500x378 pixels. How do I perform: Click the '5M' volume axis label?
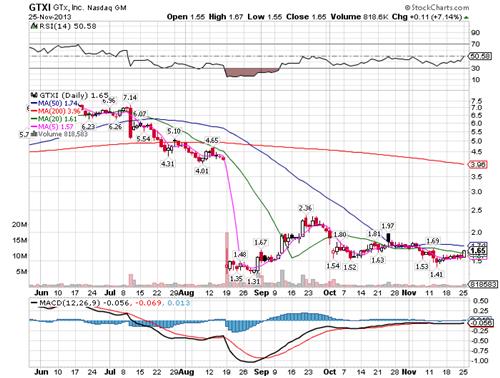click(x=21, y=272)
